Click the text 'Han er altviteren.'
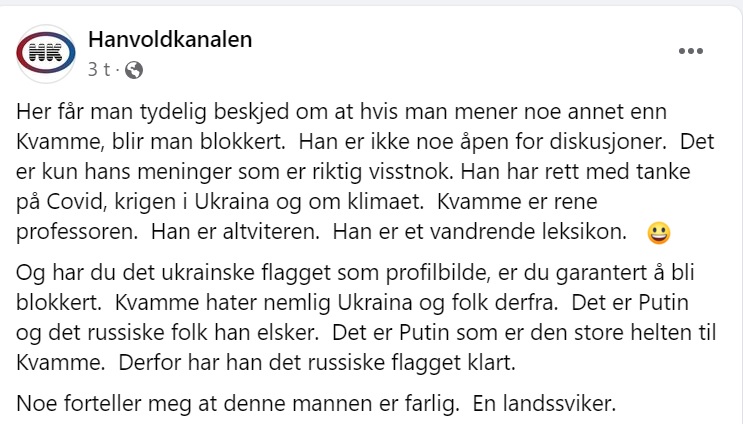This screenshot has width=743, height=424. pyautogui.click(x=236, y=232)
